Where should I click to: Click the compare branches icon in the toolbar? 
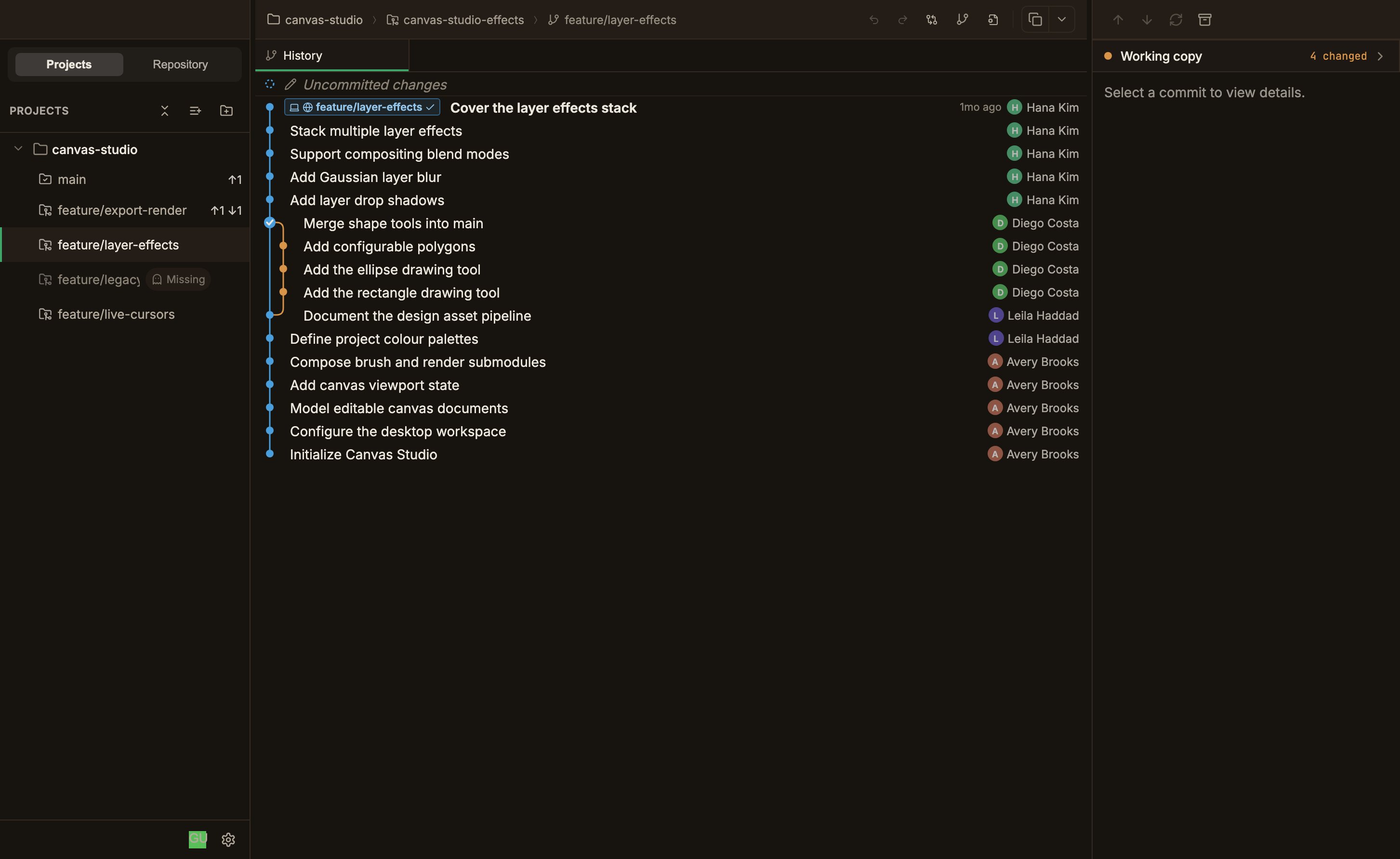pos(932,20)
